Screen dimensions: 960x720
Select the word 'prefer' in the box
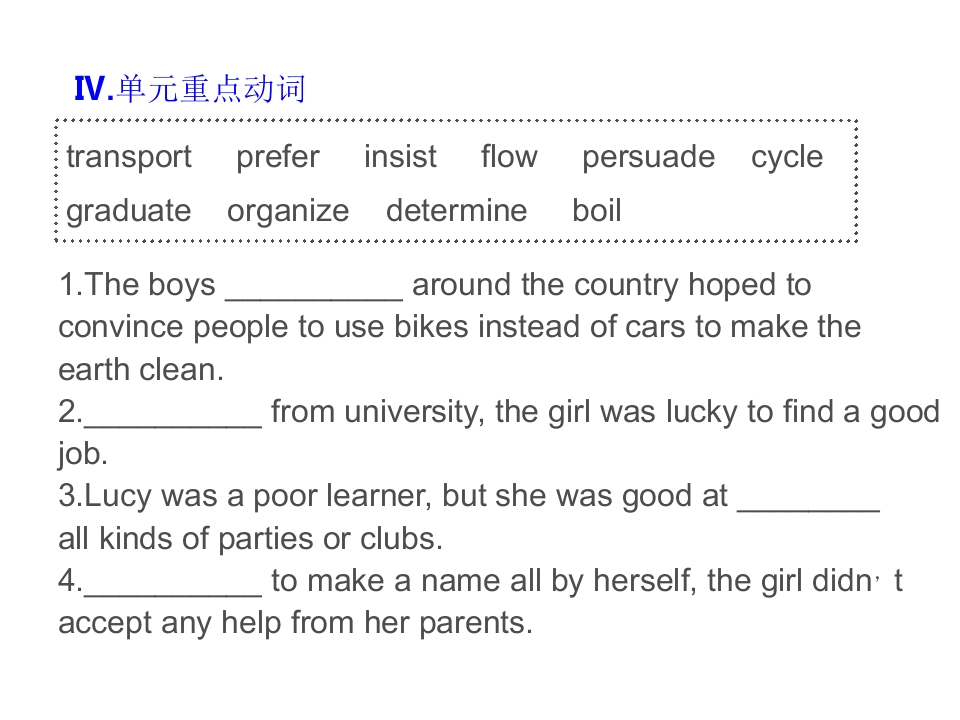coord(278,157)
